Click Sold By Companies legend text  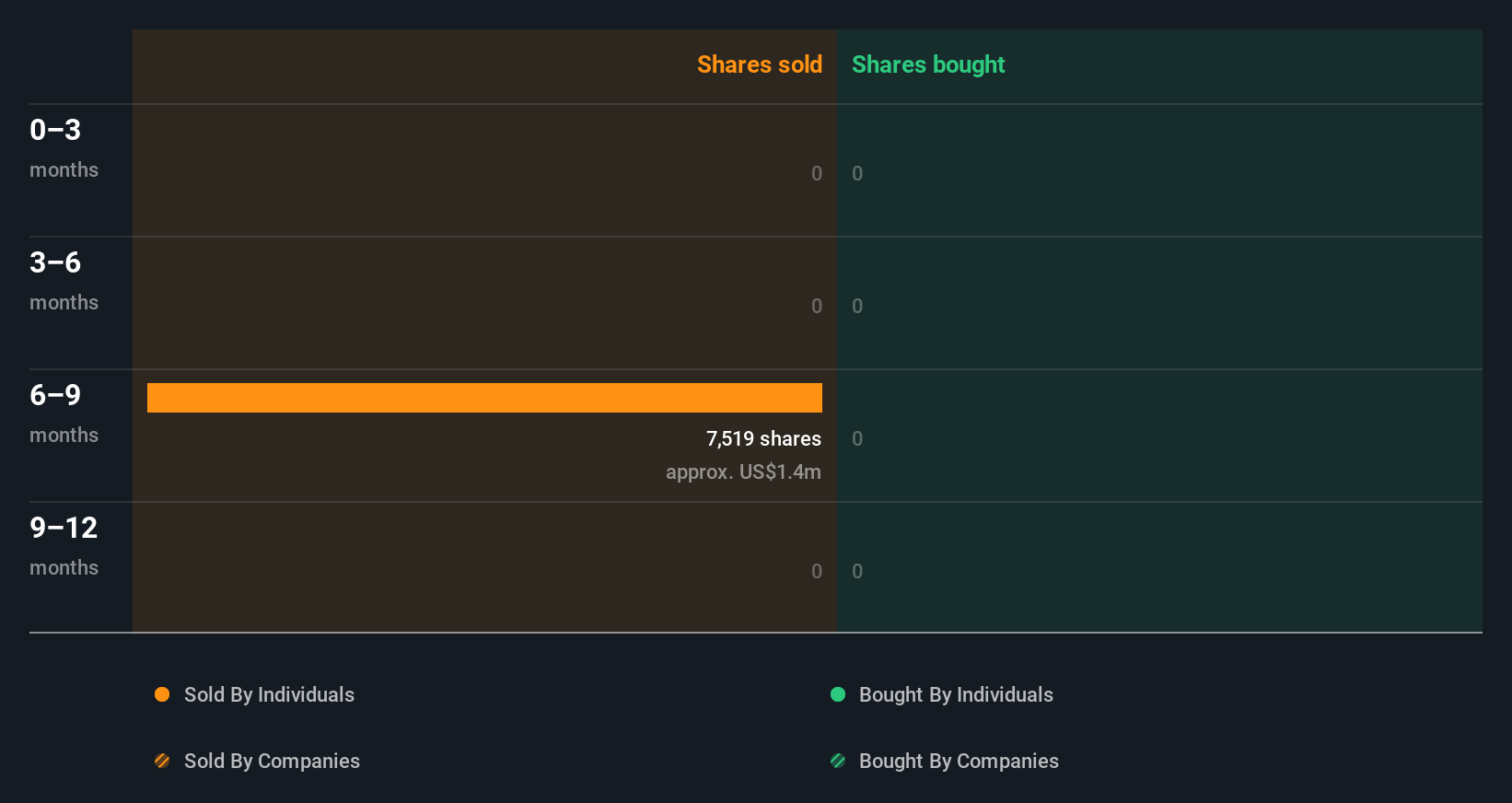272,761
